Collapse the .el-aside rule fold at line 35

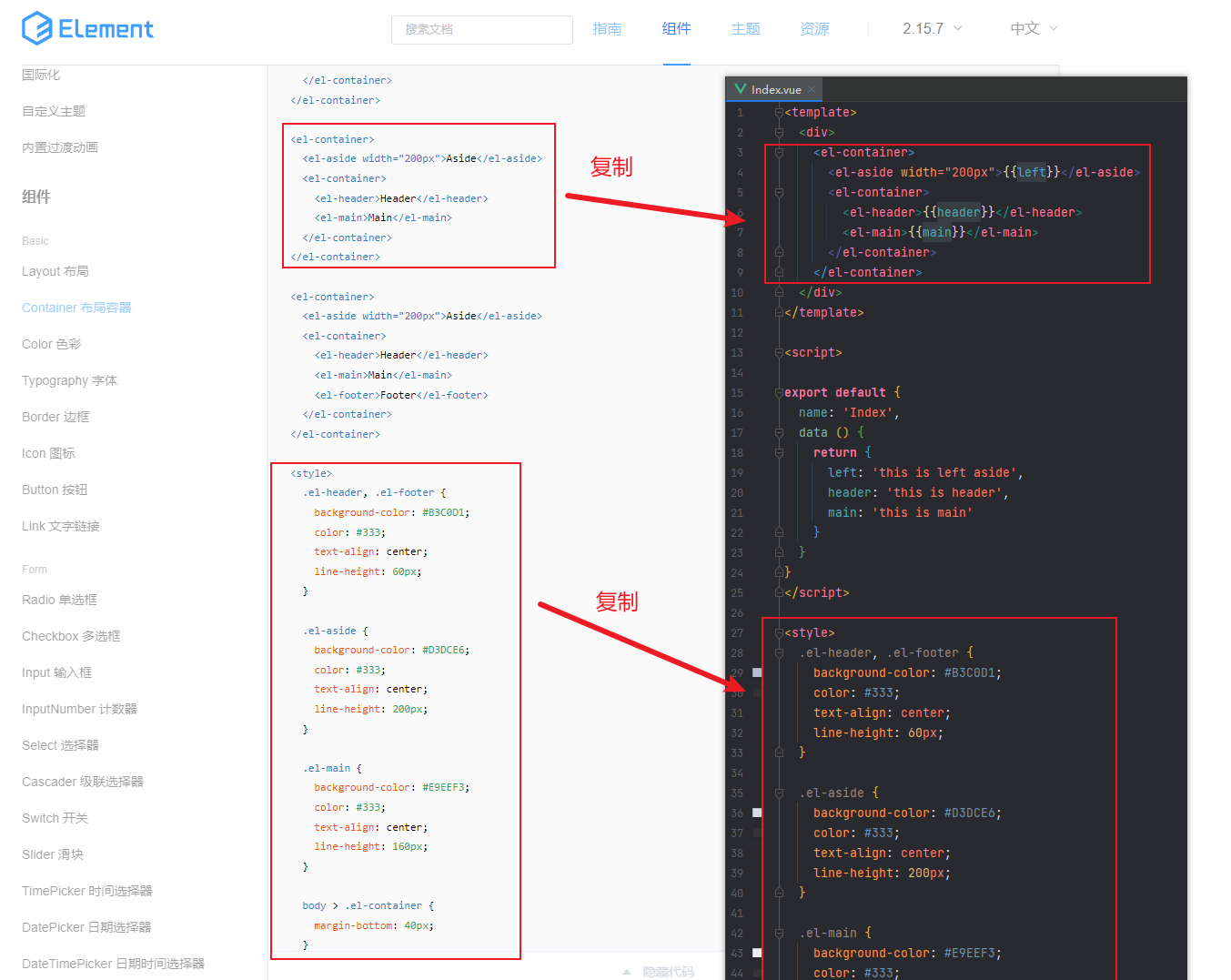click(x=779, y=793)
